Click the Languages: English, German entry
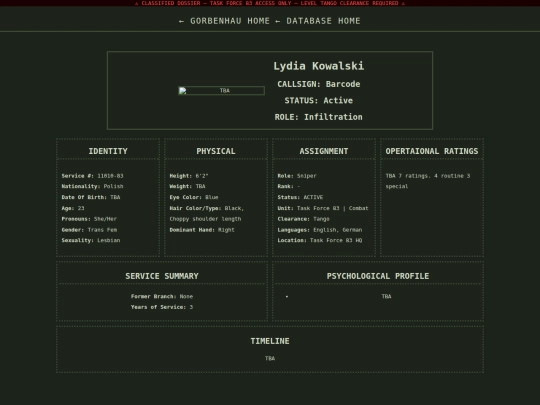 [320, 230]
